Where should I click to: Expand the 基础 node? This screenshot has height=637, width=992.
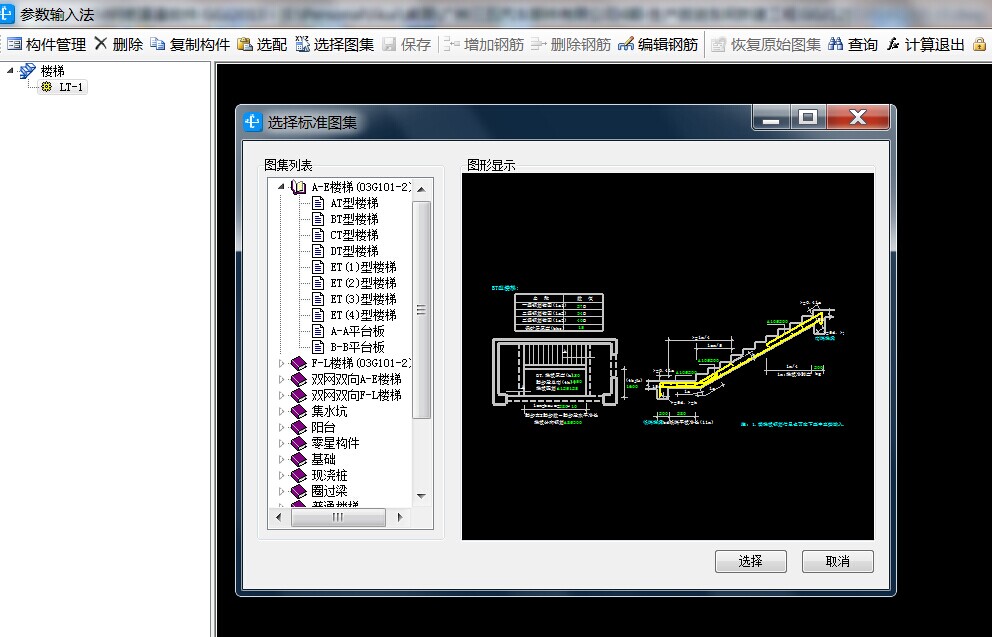[x=282, y=459]
